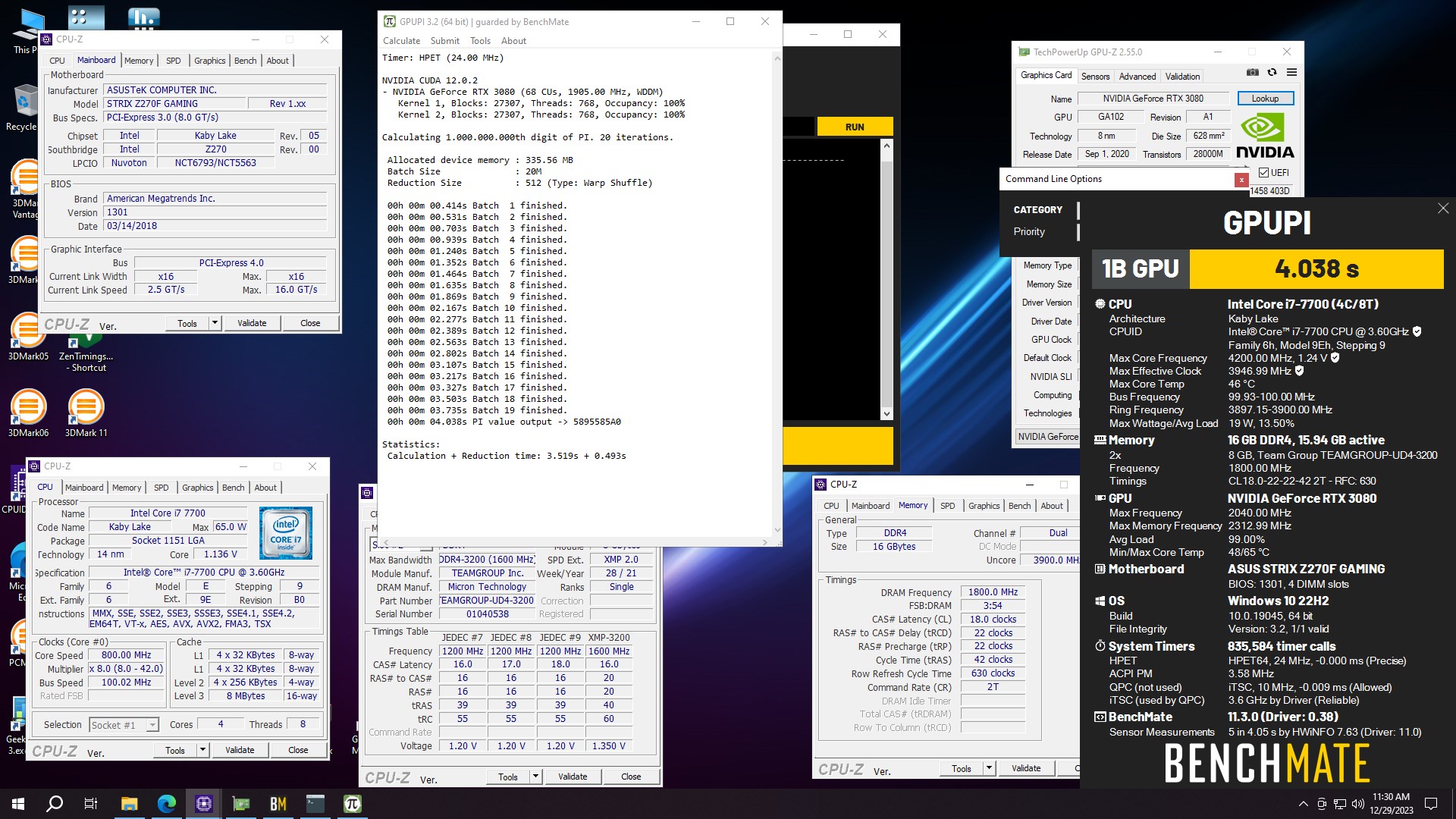Image resolution: width=1456 pixels, height=819 pixels.
Task: Open the 3DMark06 desktop shortcut
Action: pyautogui.click(x=28, y=413)
